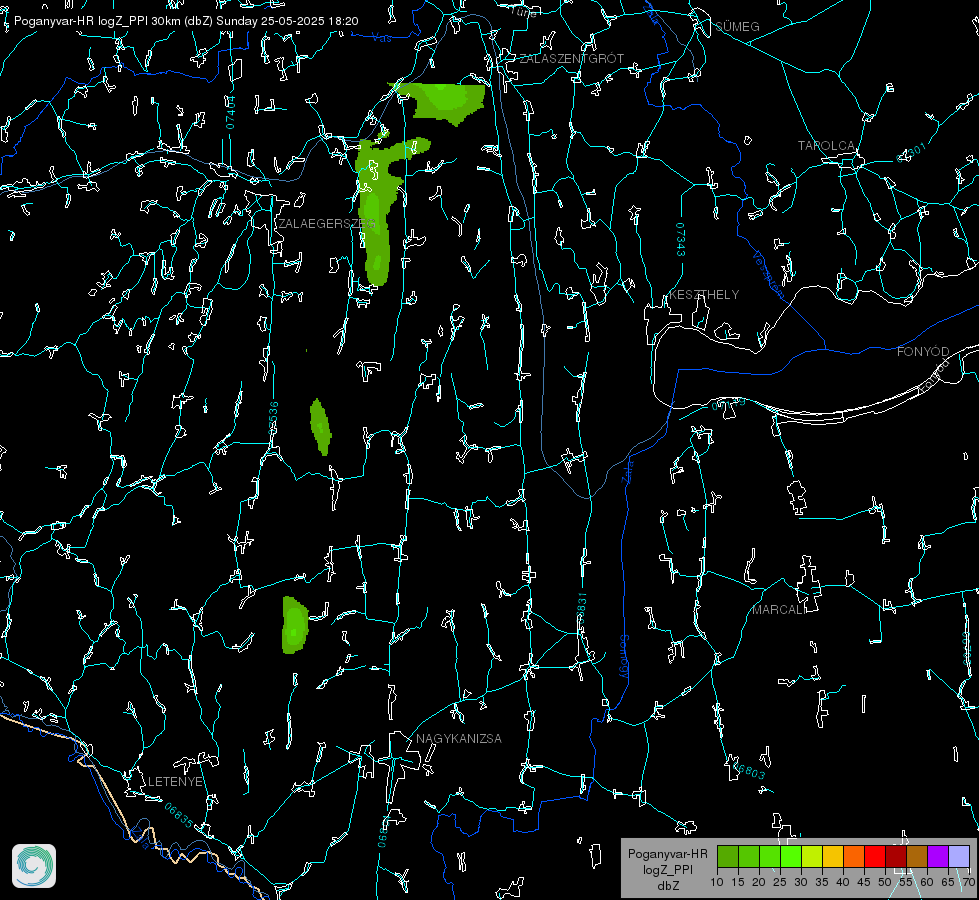Screen dimensions: 979x900
Task: Select the 30-35 dBZ yellow-green swatch
Action: (x=812, y=856)
